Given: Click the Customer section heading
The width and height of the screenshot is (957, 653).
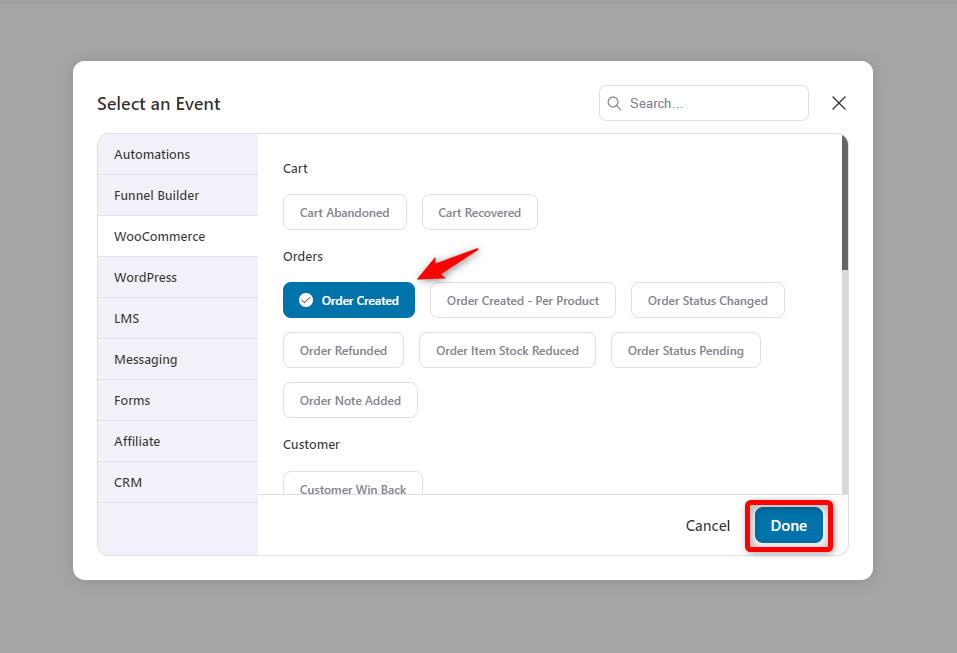Looking at the screenshot, I should click(x=311, y=444).
